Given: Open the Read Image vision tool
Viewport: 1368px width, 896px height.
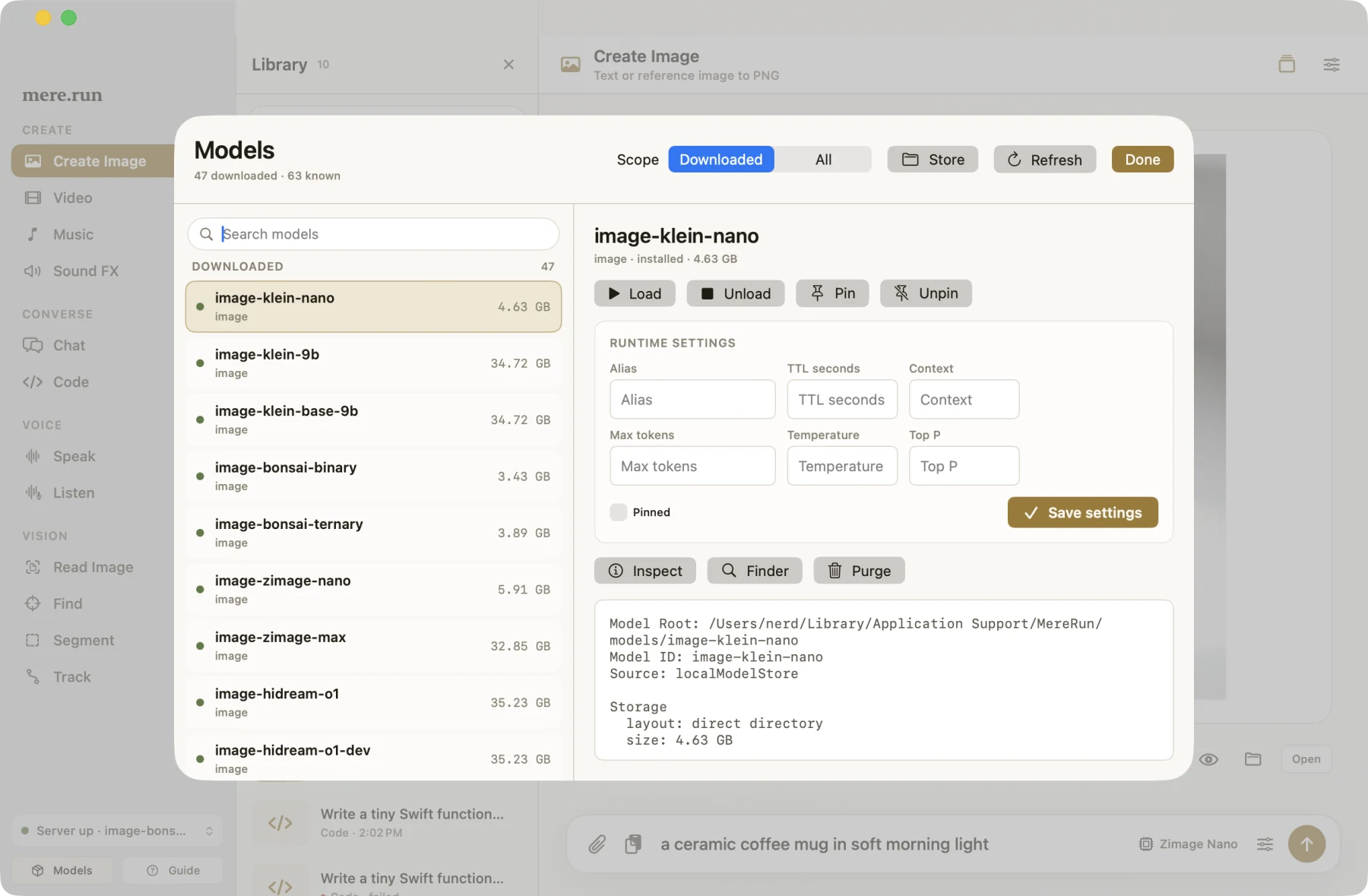Looking at the screenshot, I should click(93, 567).
